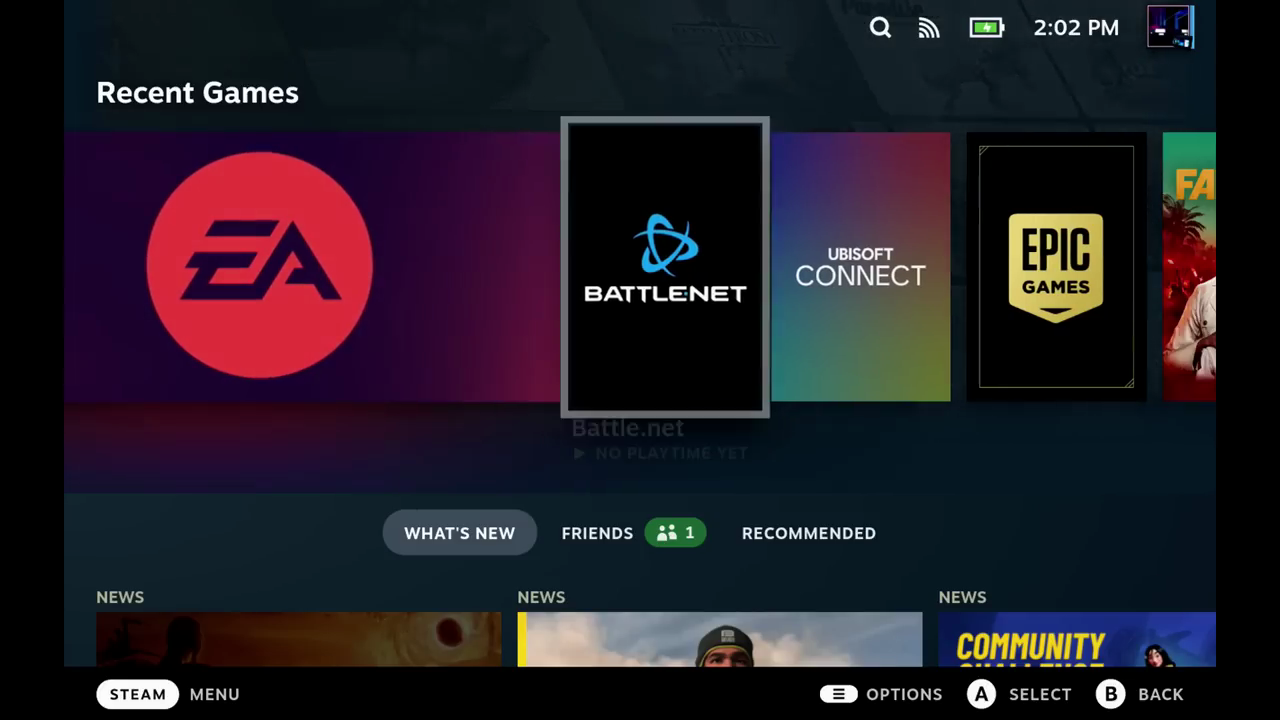
Task: Switch to the Recommended tab
Action: [x=809, y=533]
